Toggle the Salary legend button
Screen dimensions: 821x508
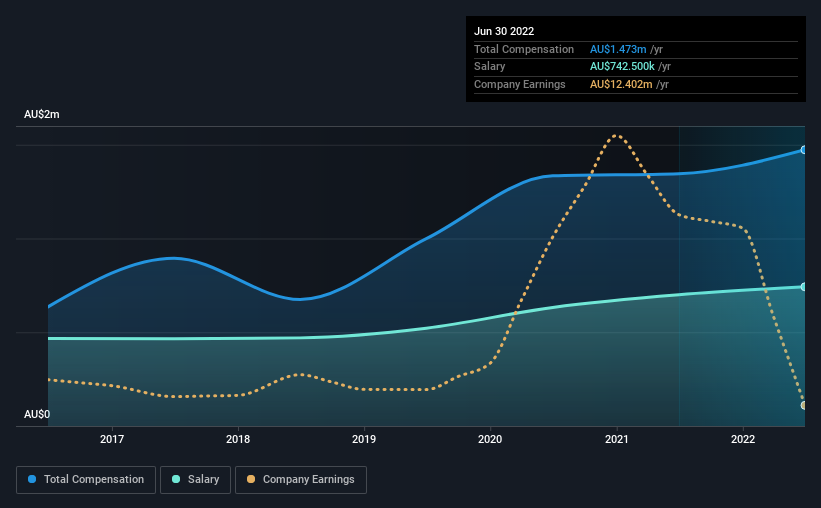[195, 480]
